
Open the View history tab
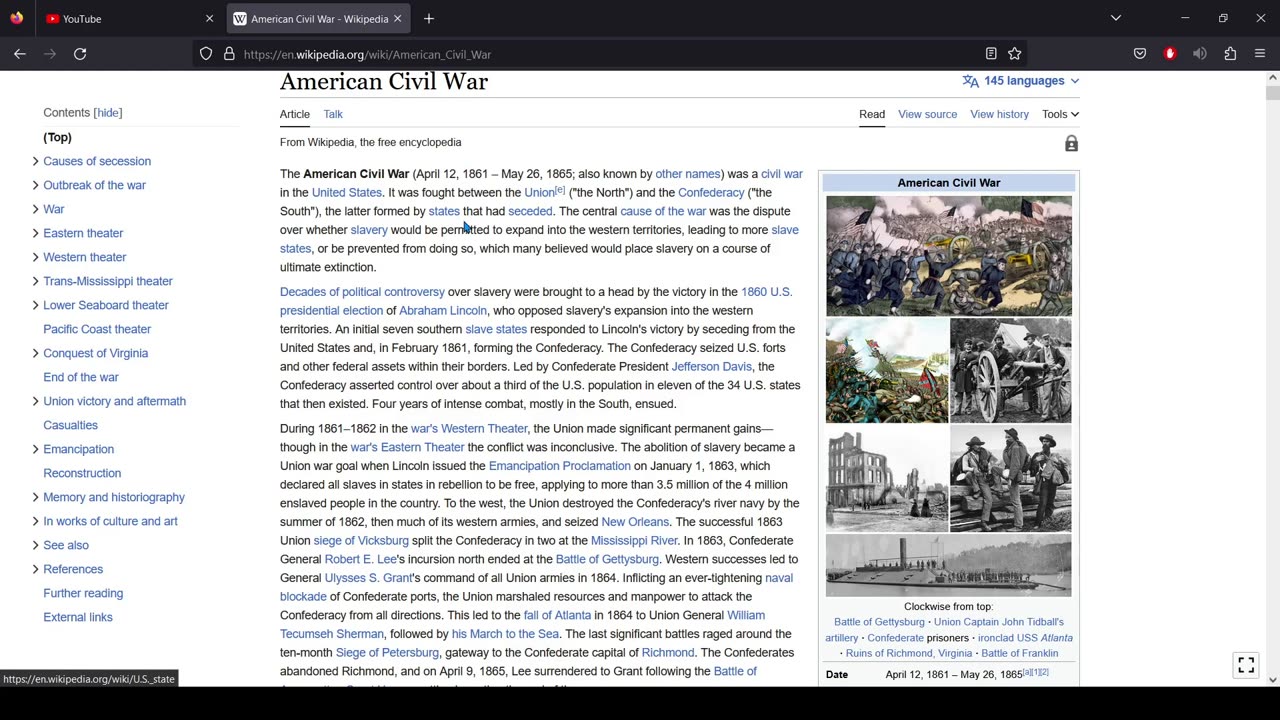pos(999,114)
